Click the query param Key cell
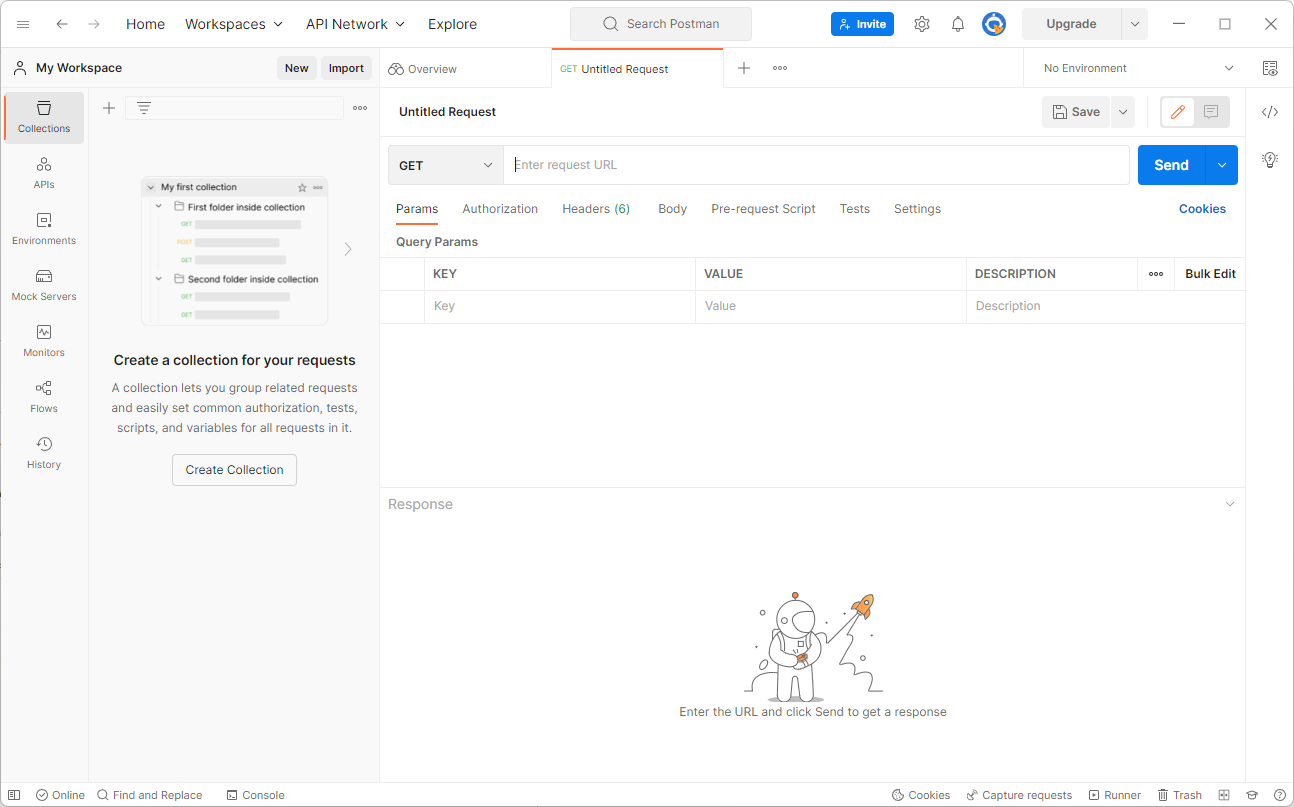Screen dimensions: 1294x807 click(x=560, y=306)
